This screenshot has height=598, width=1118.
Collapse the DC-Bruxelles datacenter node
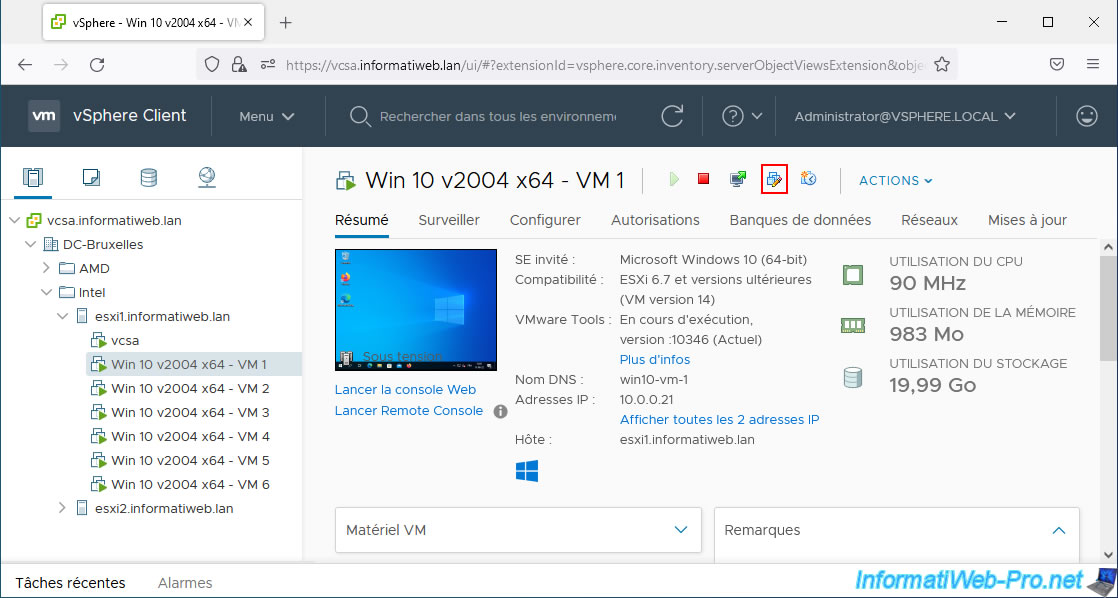click(x=31, y=244)
